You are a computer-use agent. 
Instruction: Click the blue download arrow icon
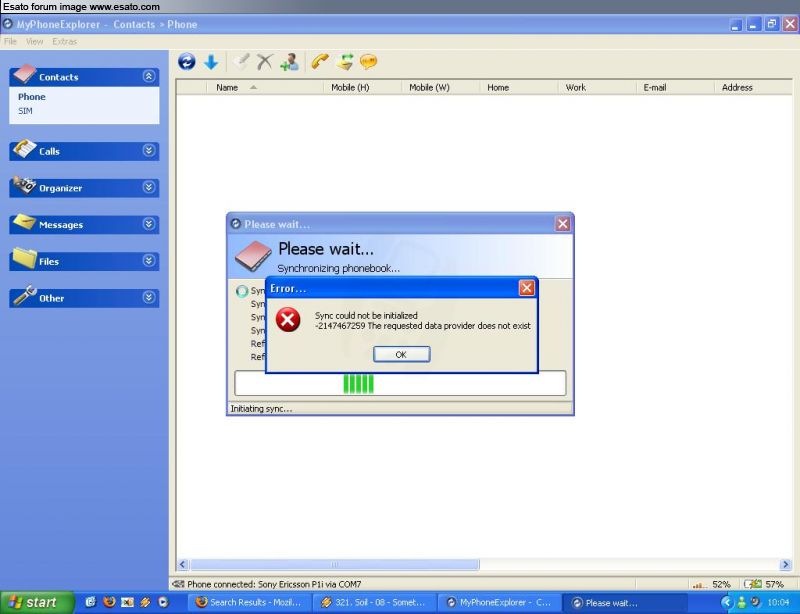[211, 62]
